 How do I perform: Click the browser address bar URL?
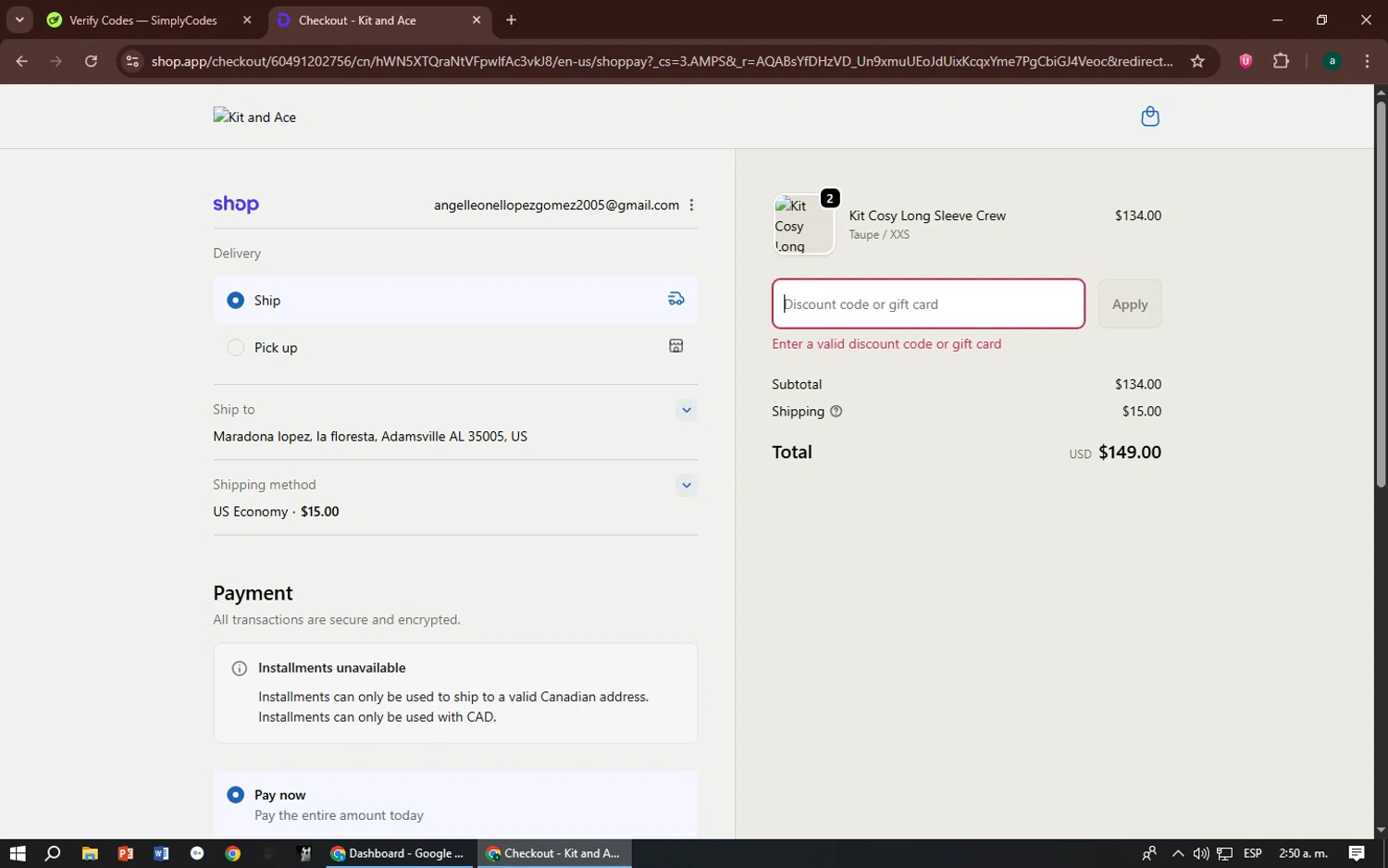(x=663, y=61)
